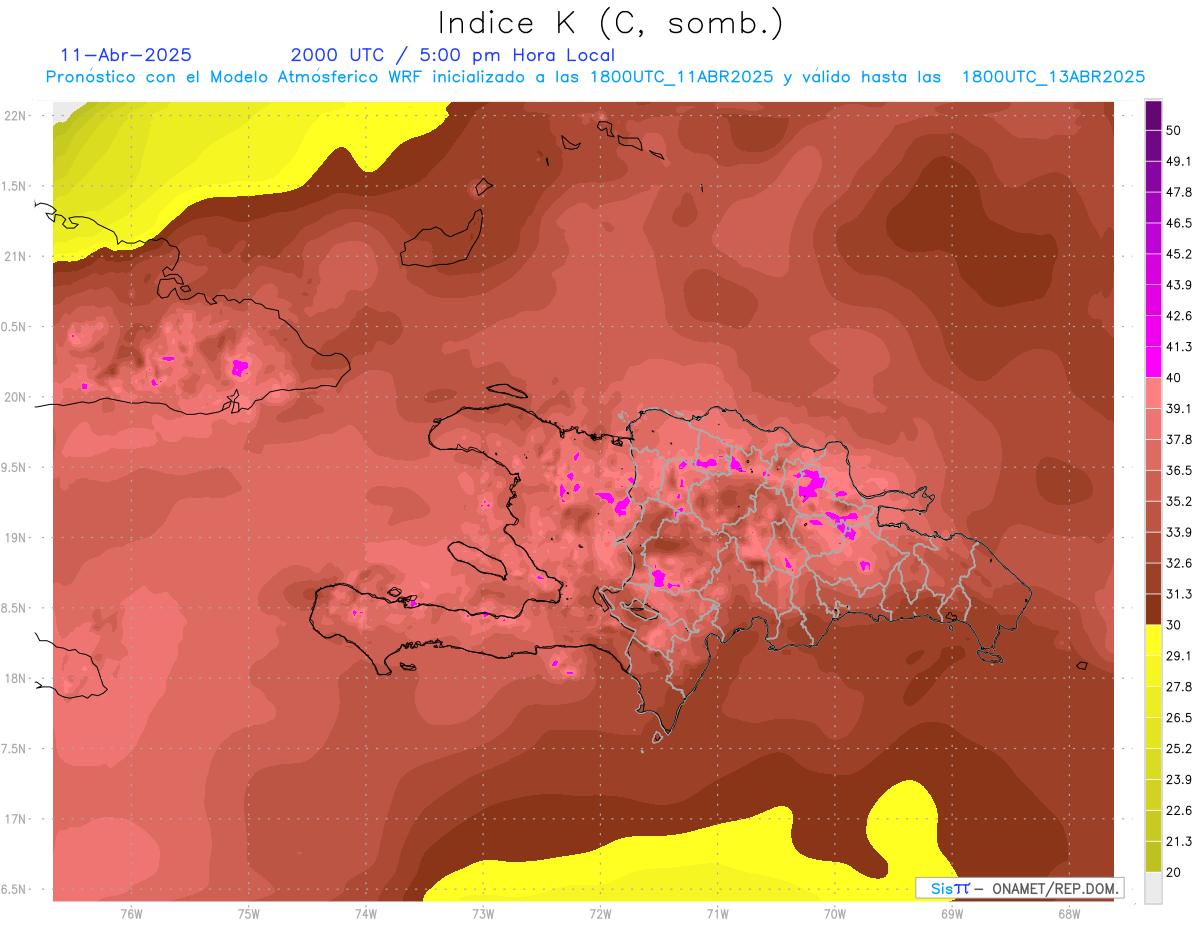Viewport: 1200px width, 927px height.
Task: Click the '40' color bar label
Action: [1175, 378]
